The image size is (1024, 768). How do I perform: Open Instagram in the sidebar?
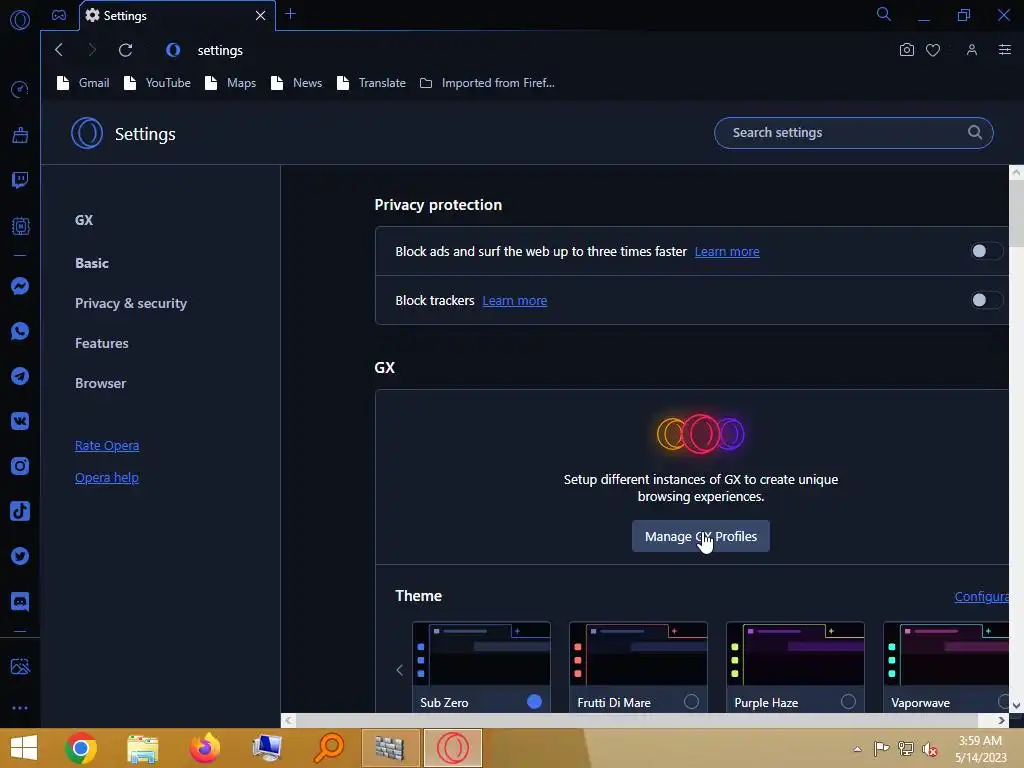click(x=20, y=466)
